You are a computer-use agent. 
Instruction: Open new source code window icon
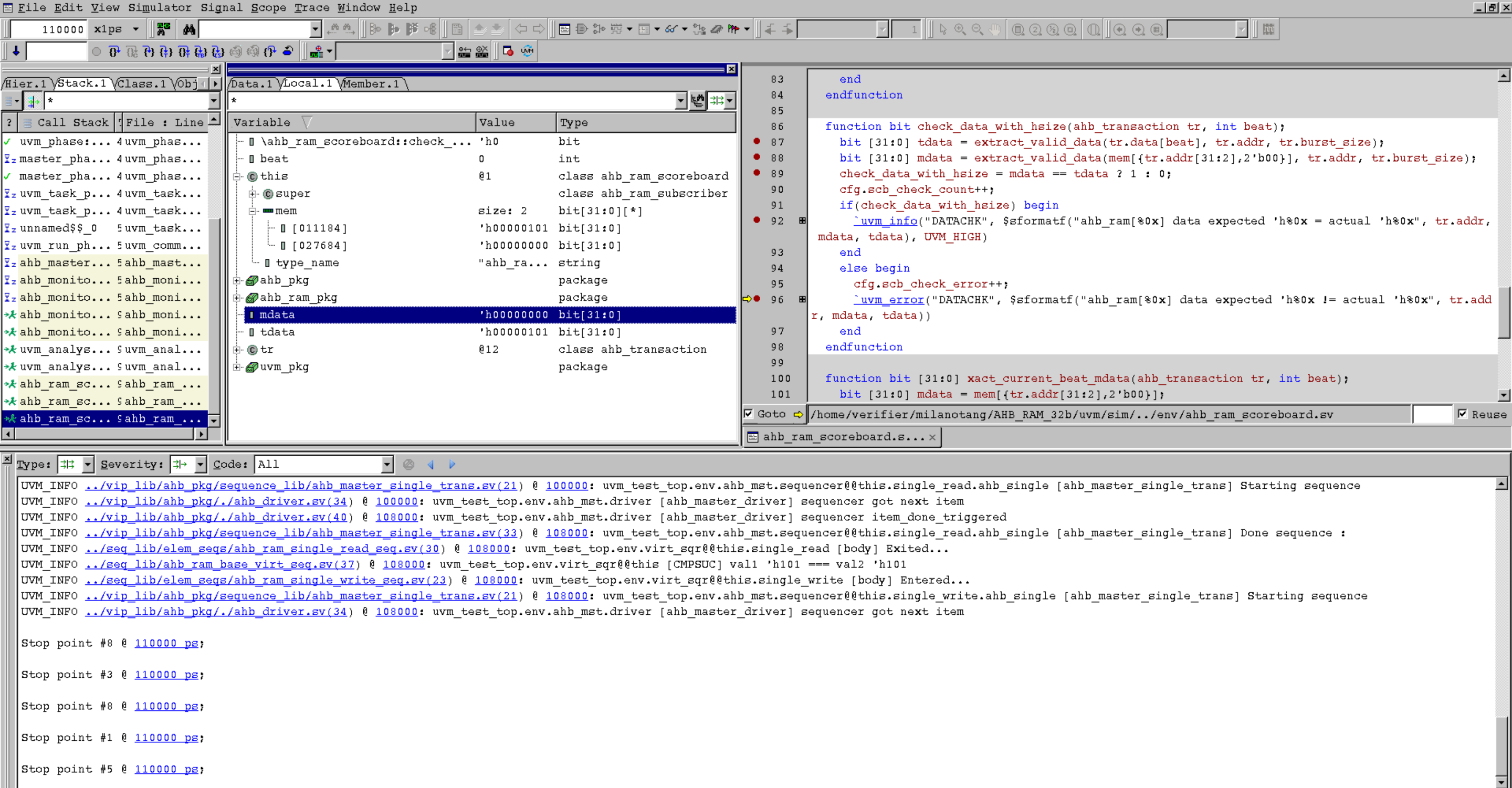564,29
